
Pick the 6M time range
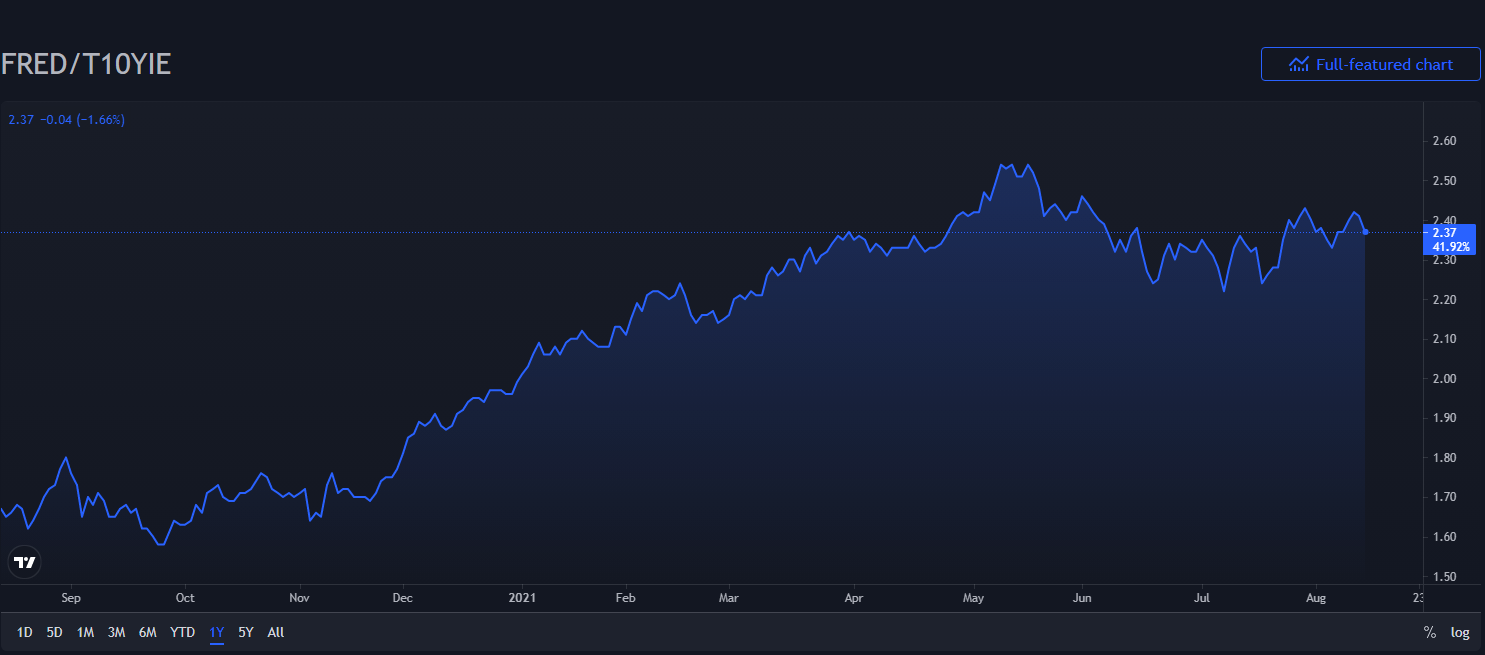(148, 632)
